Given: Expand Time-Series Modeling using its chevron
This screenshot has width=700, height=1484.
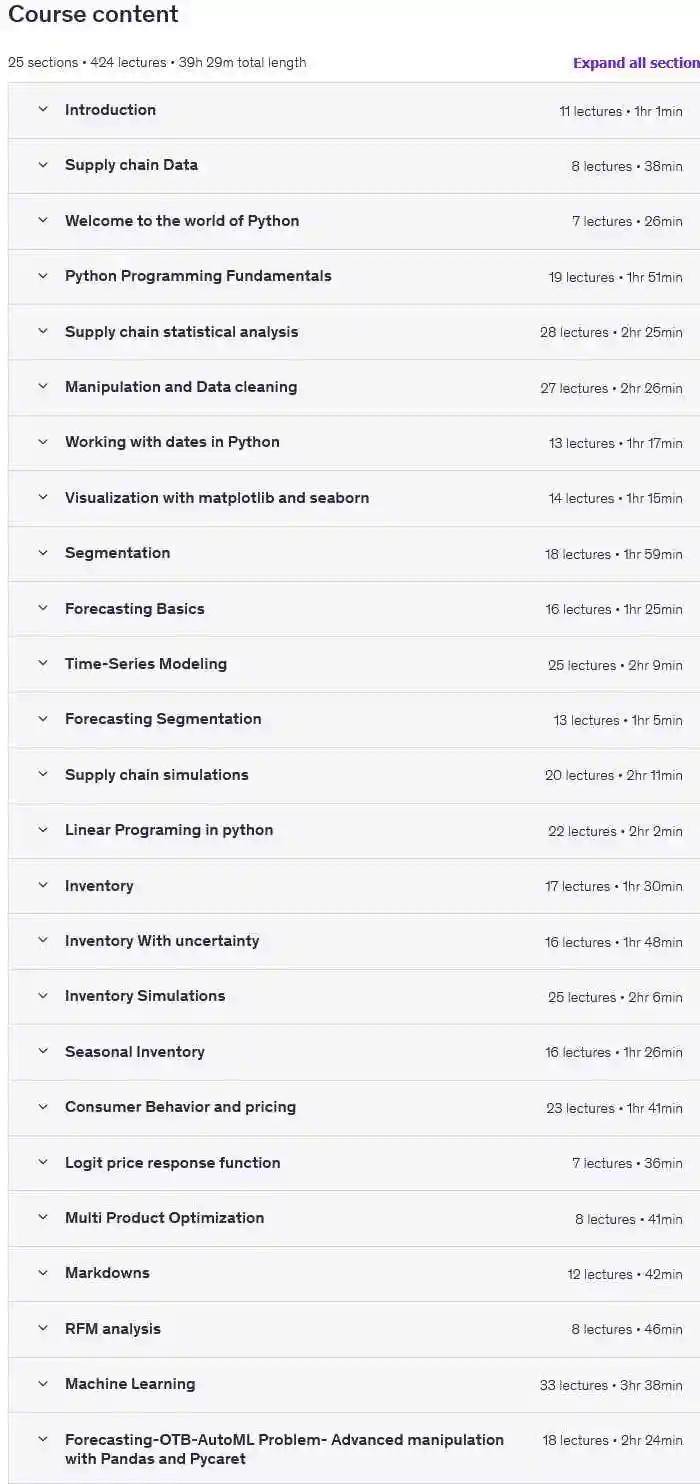Looking at the screenshot, I should point(43,664).
